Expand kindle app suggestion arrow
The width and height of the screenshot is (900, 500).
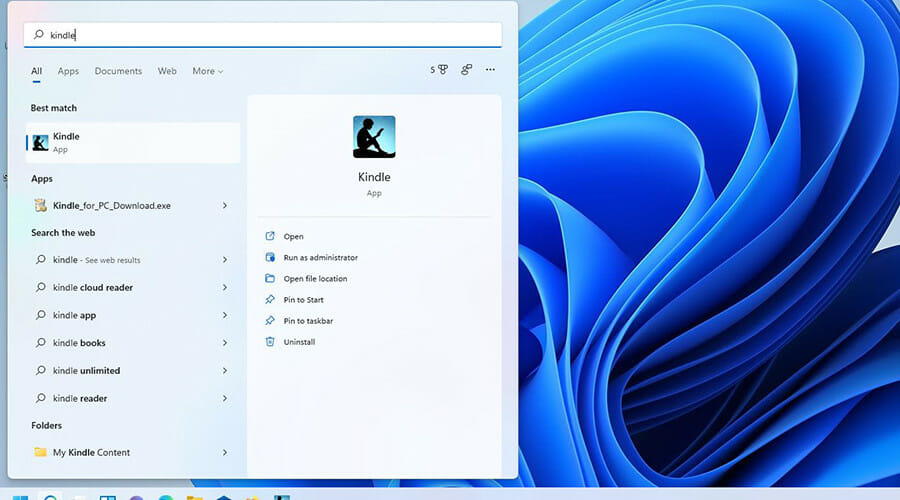[x=224, y=315]
